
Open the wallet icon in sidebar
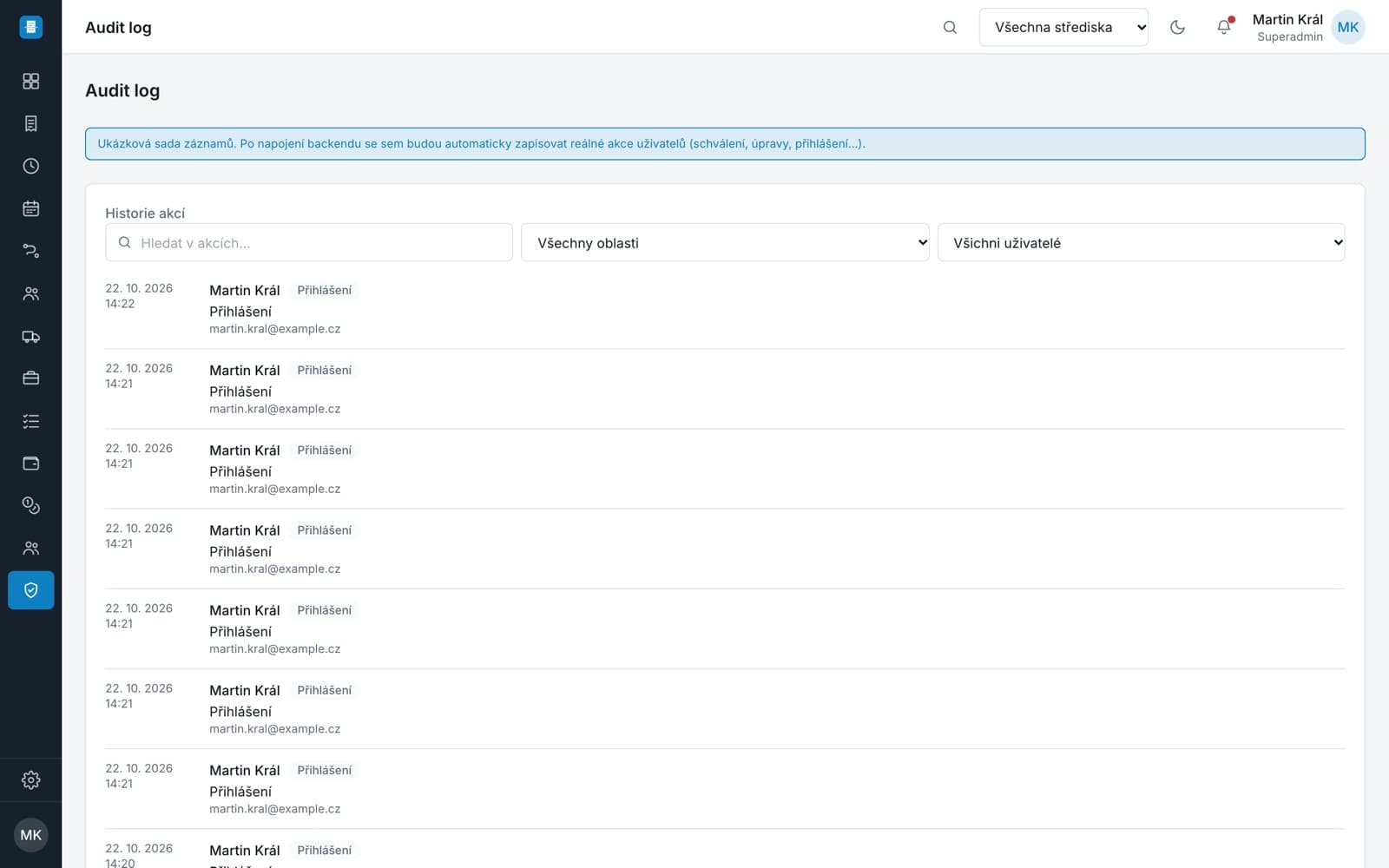click(31, 464)
